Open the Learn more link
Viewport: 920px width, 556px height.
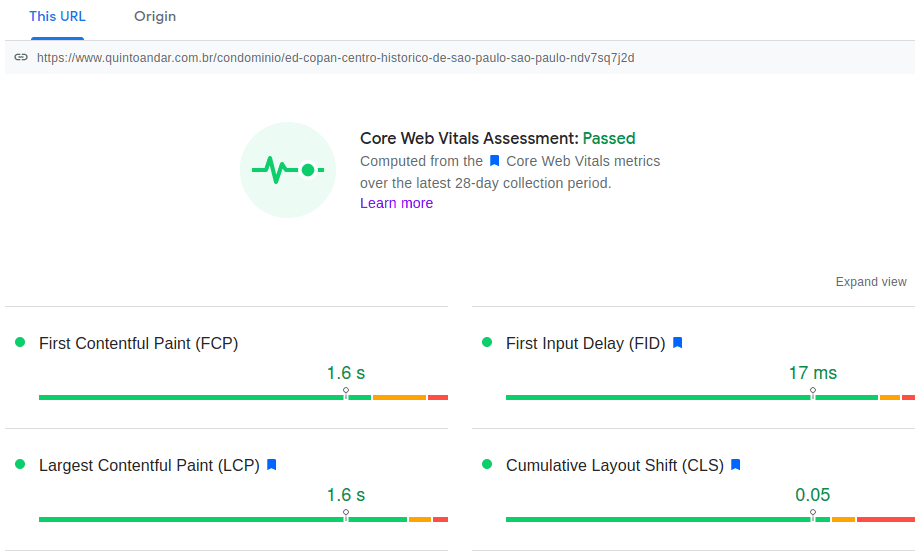396,203
